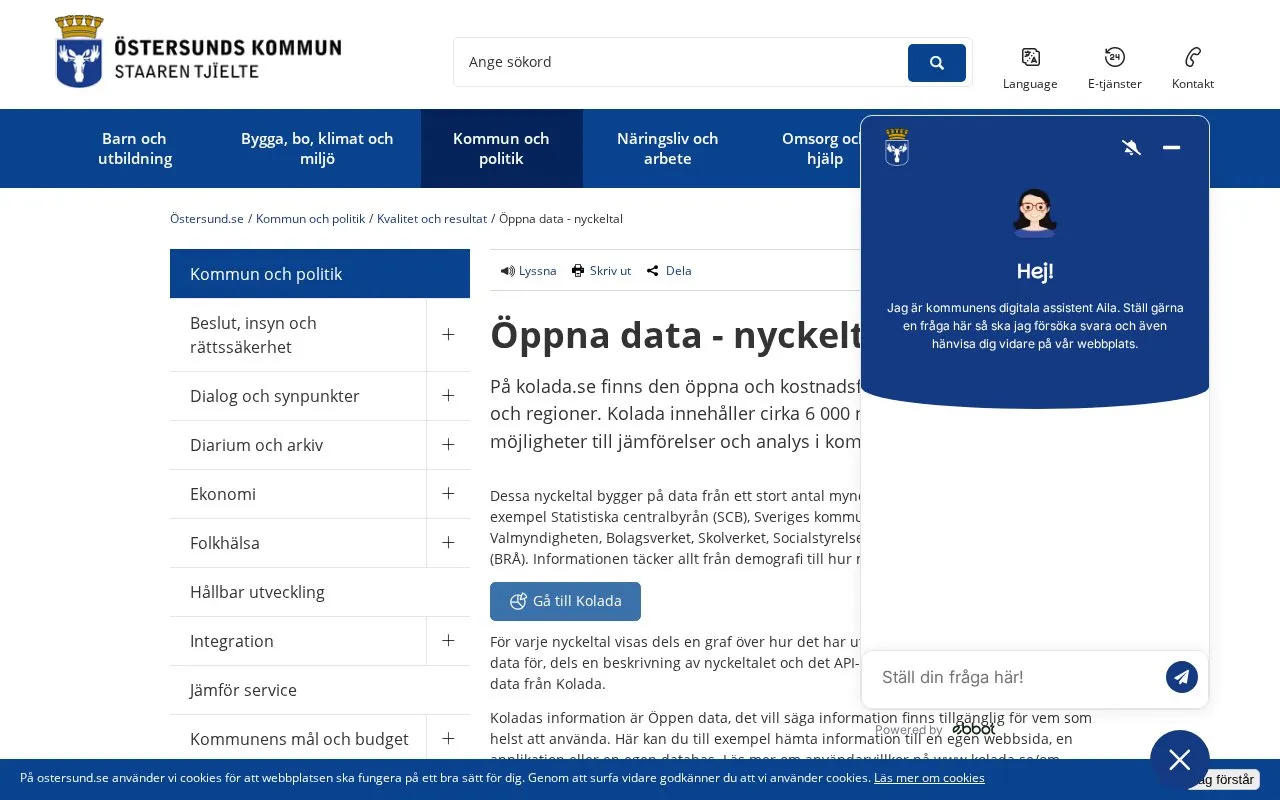
Task: Click the Dela share icon
Action: [x=653, y=271]
